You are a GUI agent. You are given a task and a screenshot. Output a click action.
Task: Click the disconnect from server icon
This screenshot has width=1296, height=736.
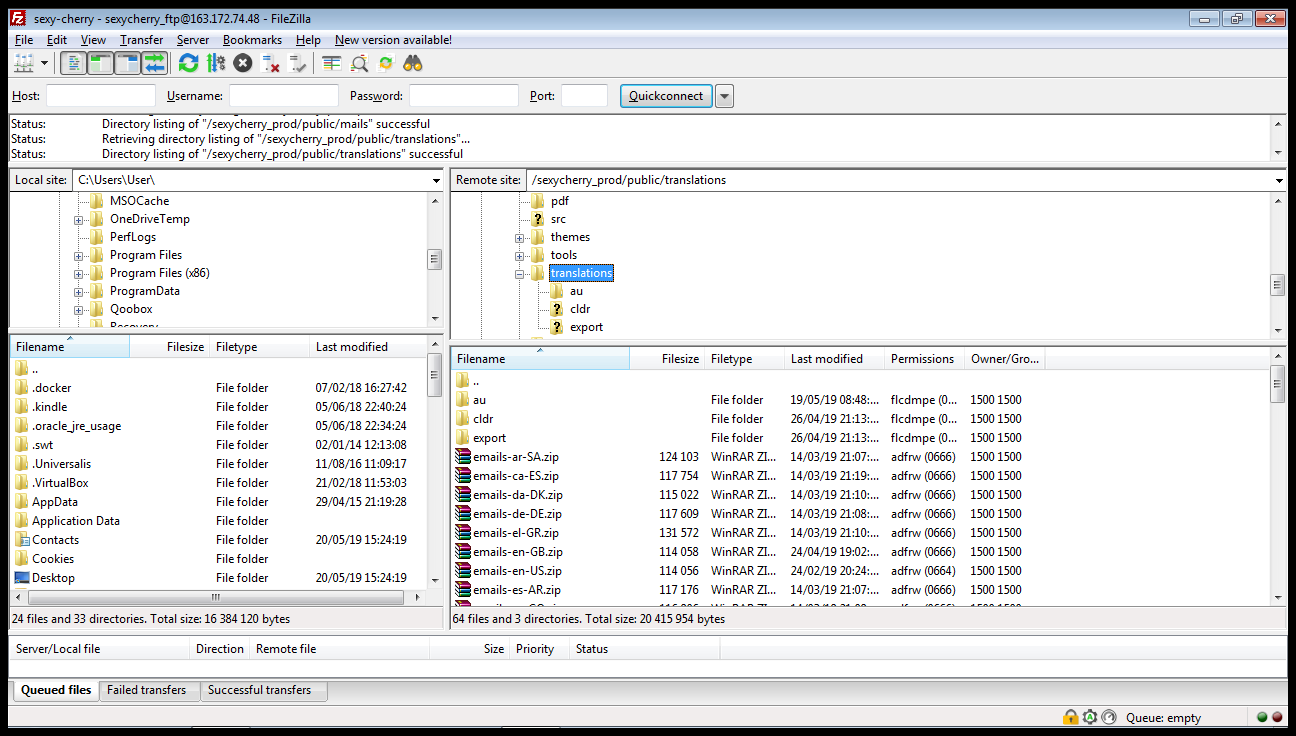(270, 64)
